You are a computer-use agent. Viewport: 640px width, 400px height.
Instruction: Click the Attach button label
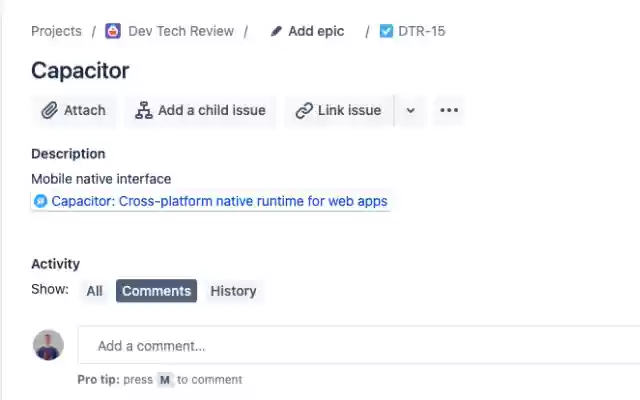coord(84,110)
